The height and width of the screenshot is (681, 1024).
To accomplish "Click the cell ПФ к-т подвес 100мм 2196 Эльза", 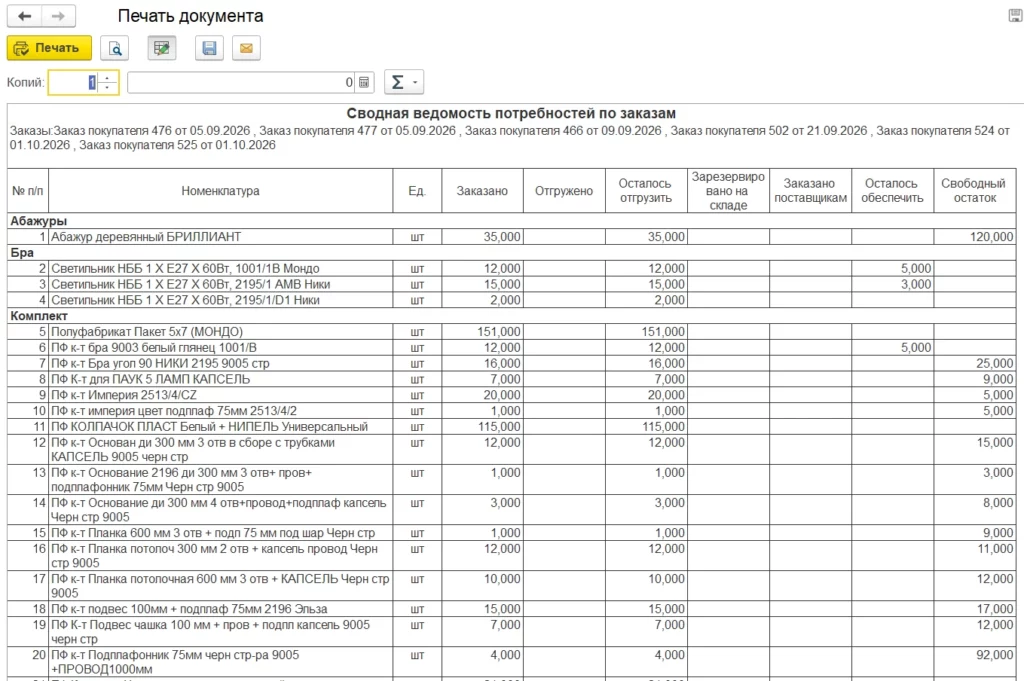I will tap(221, 609).
